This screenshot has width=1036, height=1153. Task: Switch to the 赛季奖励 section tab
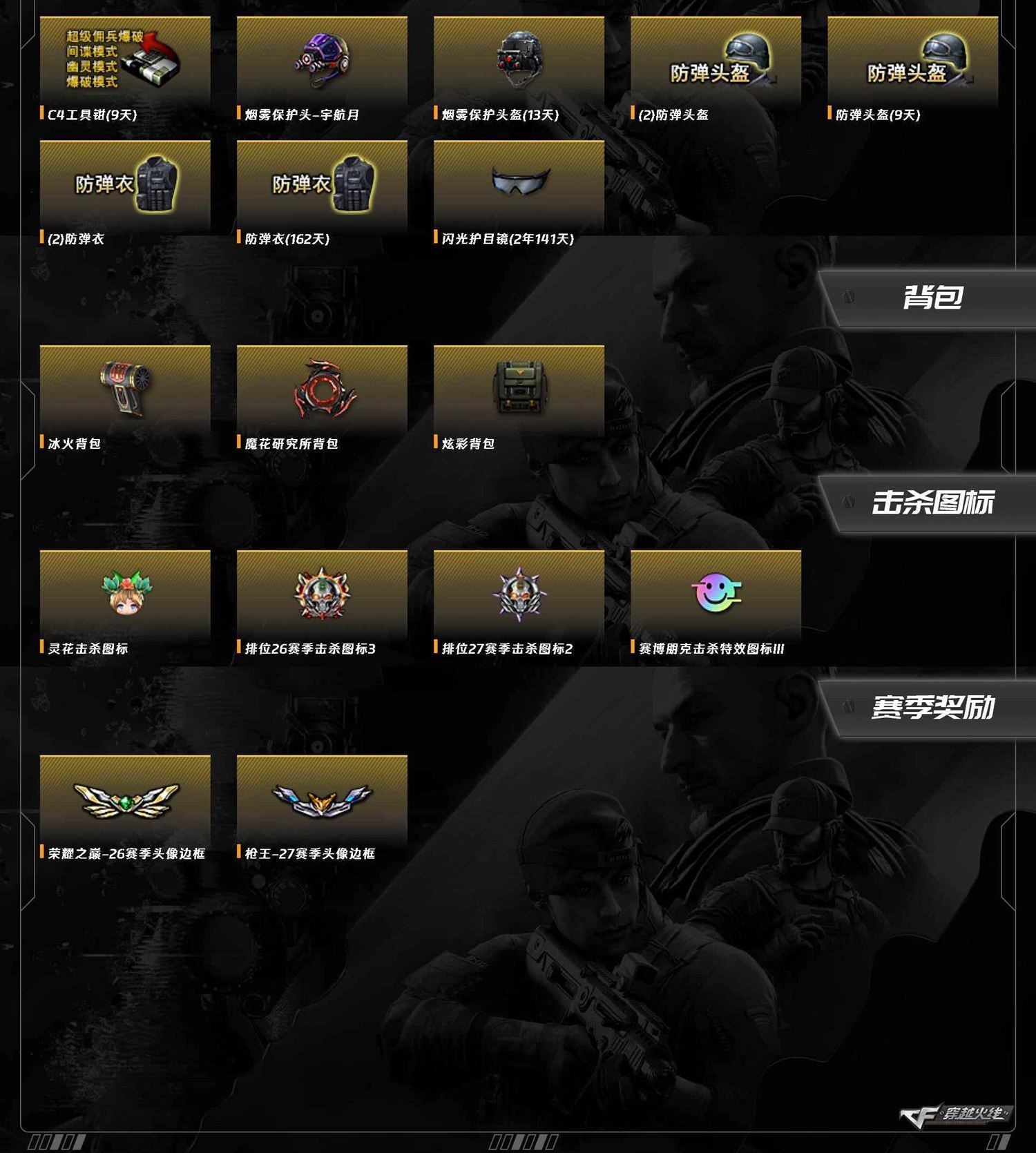(931, 708)
